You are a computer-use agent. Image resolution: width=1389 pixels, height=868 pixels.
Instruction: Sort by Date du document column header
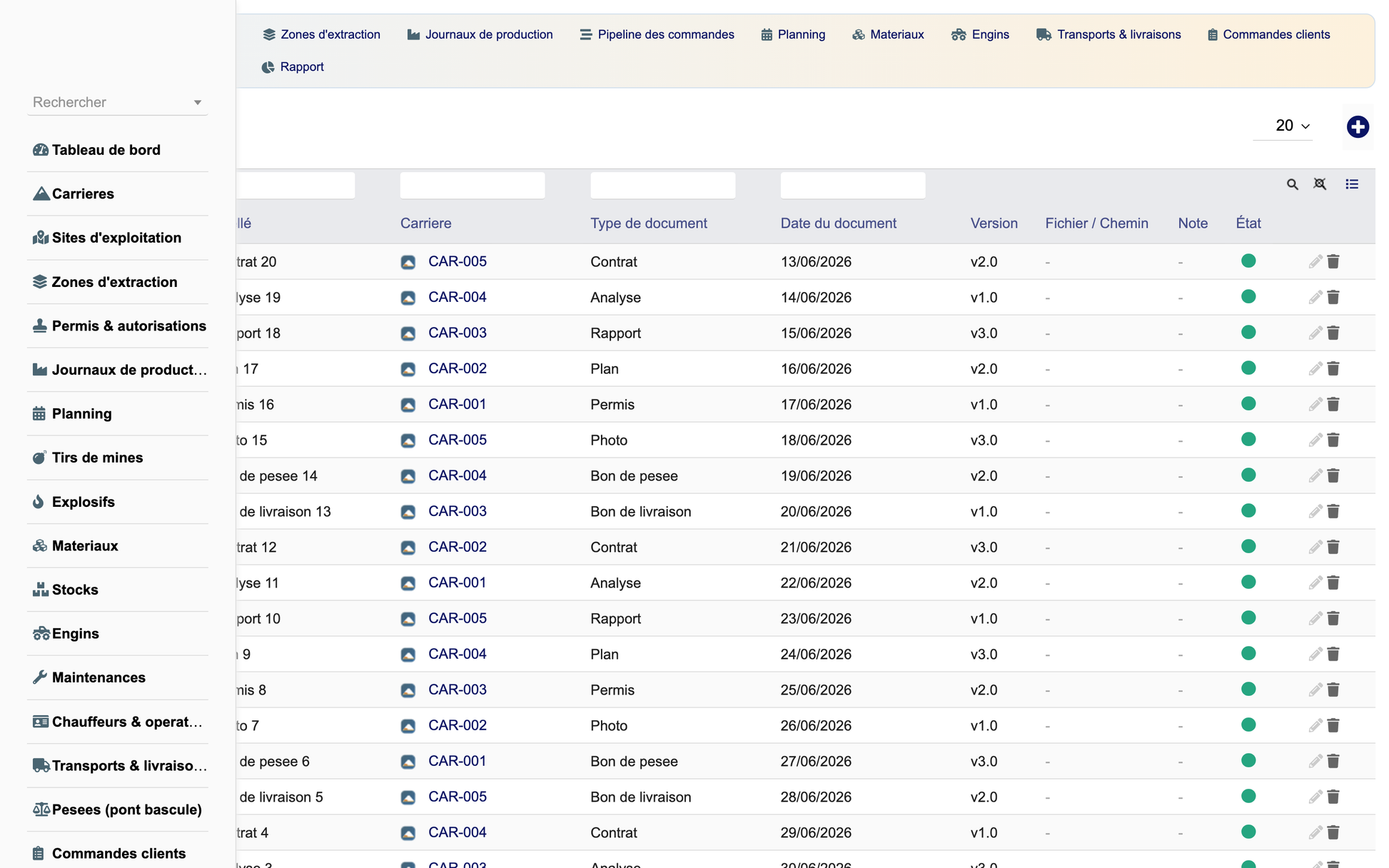pos(838,223)
